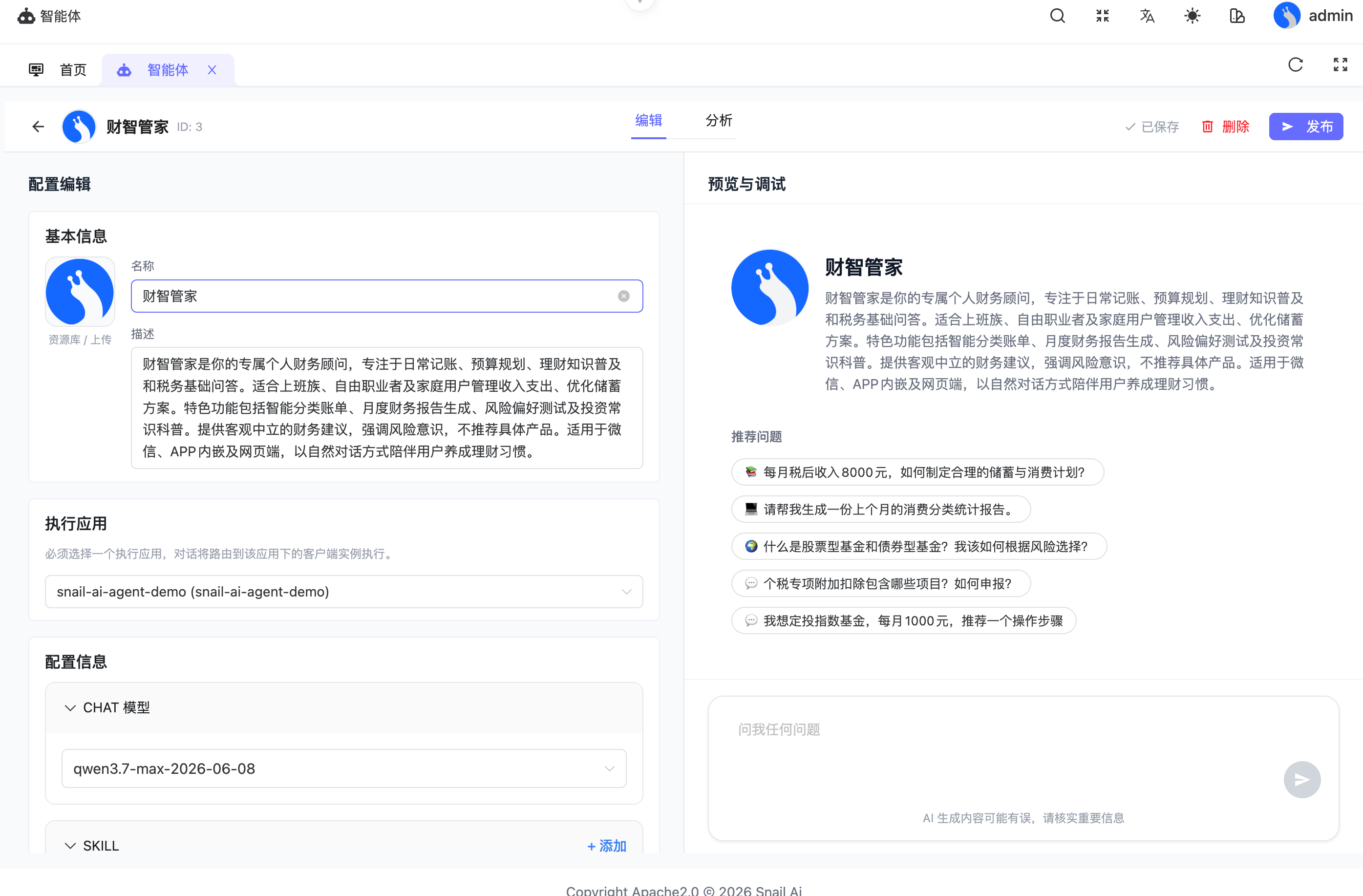Select question about 股票型基金和债券型基金

point(918,547)
